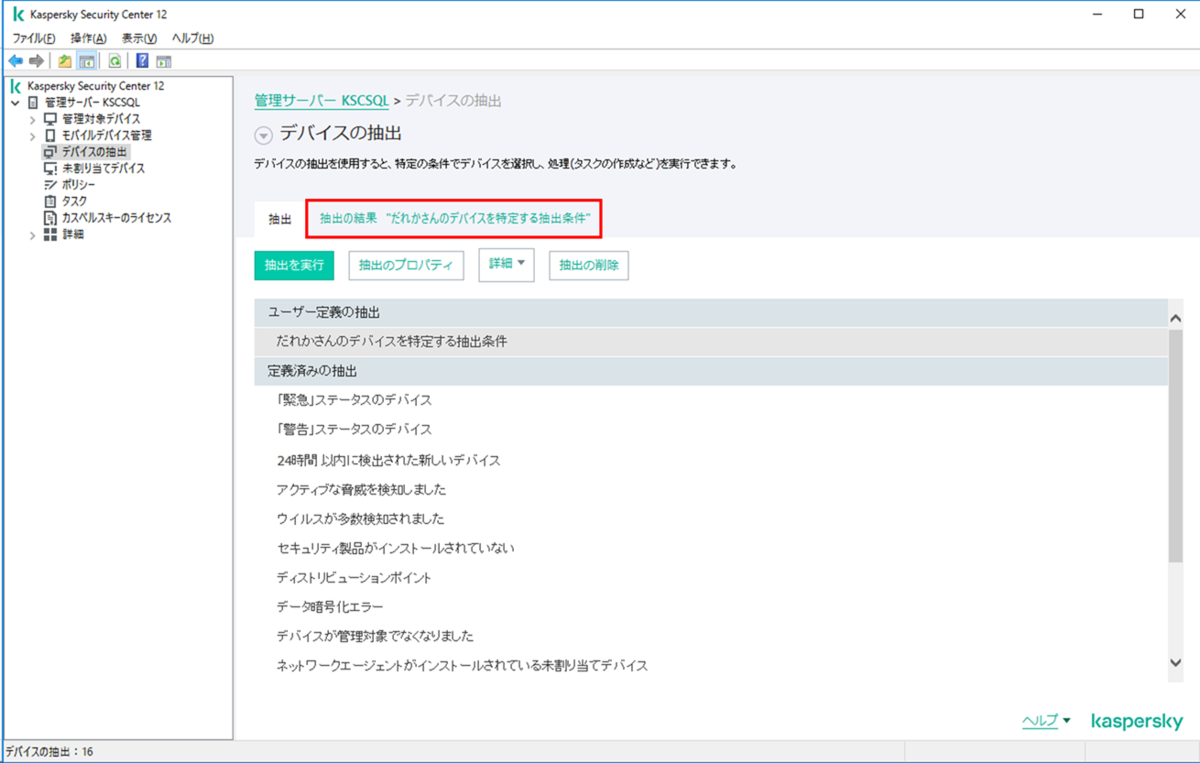Click the up-one-level folder icon
This screenshot has height=763, width=1200.
(65, 61)
